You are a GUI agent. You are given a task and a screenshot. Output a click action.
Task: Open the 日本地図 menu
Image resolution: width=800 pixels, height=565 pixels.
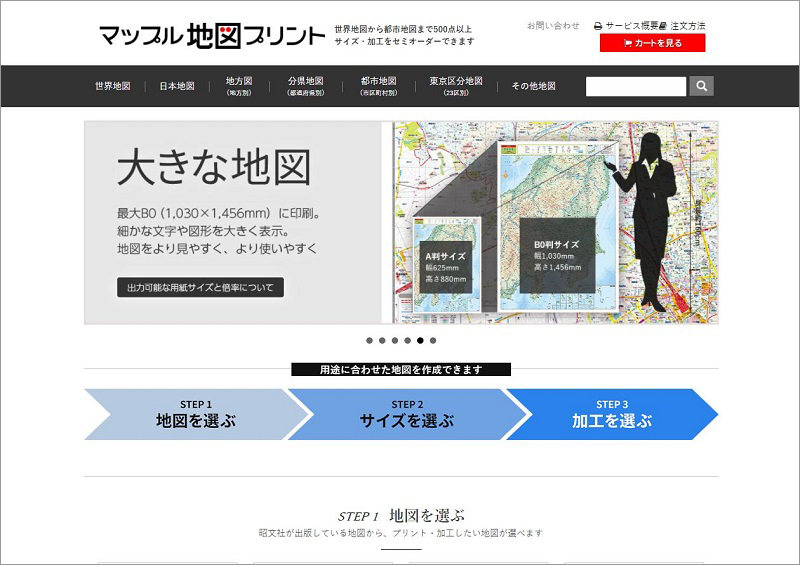pos(177,86)
